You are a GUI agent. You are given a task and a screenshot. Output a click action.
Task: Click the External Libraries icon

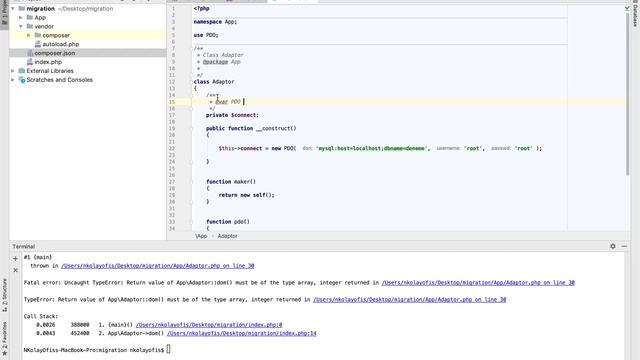pos(22,71)
